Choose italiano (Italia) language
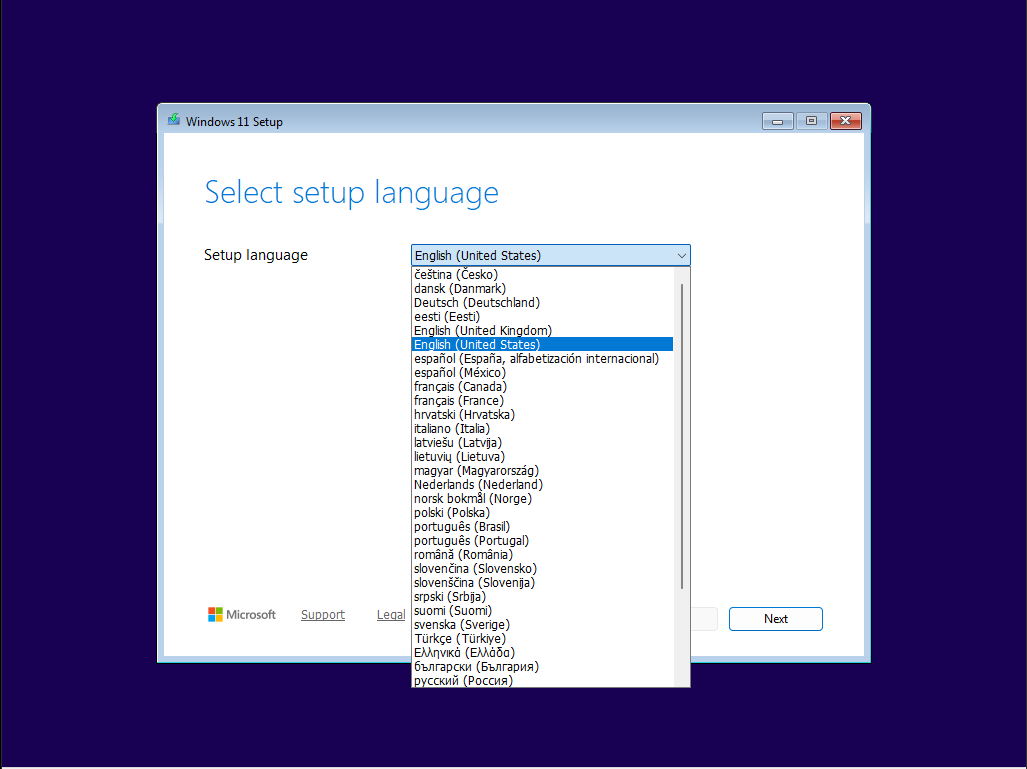Screen dimensions: 1027x769 (x=542, y=429)
